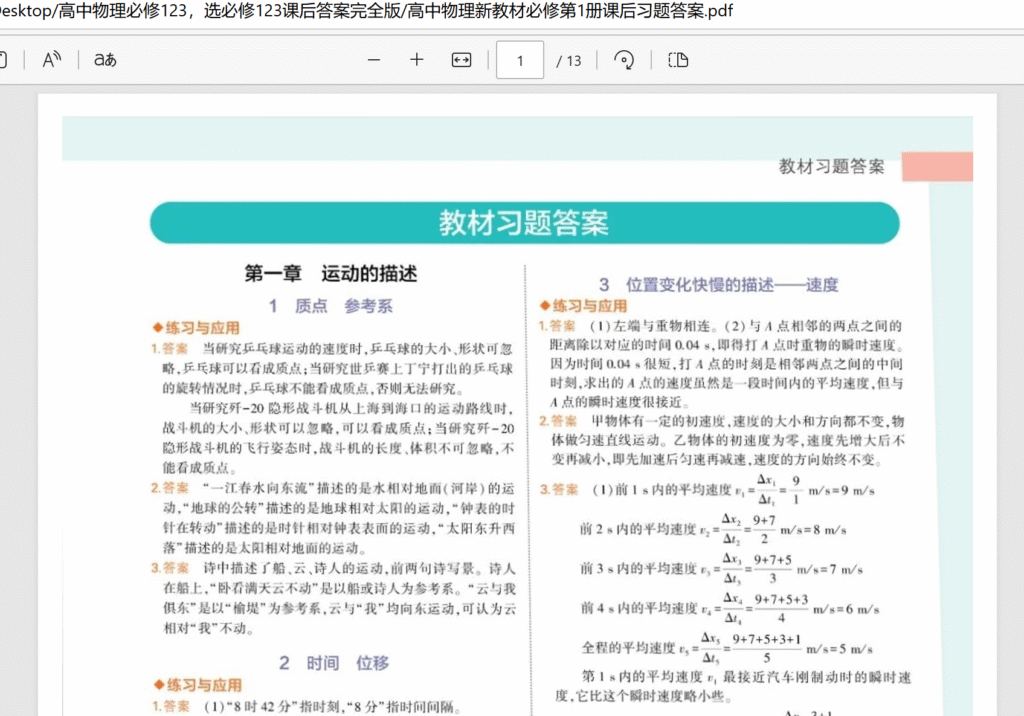Open the translate (aあ) tool
1024x716 pixels.
(105, 60)
